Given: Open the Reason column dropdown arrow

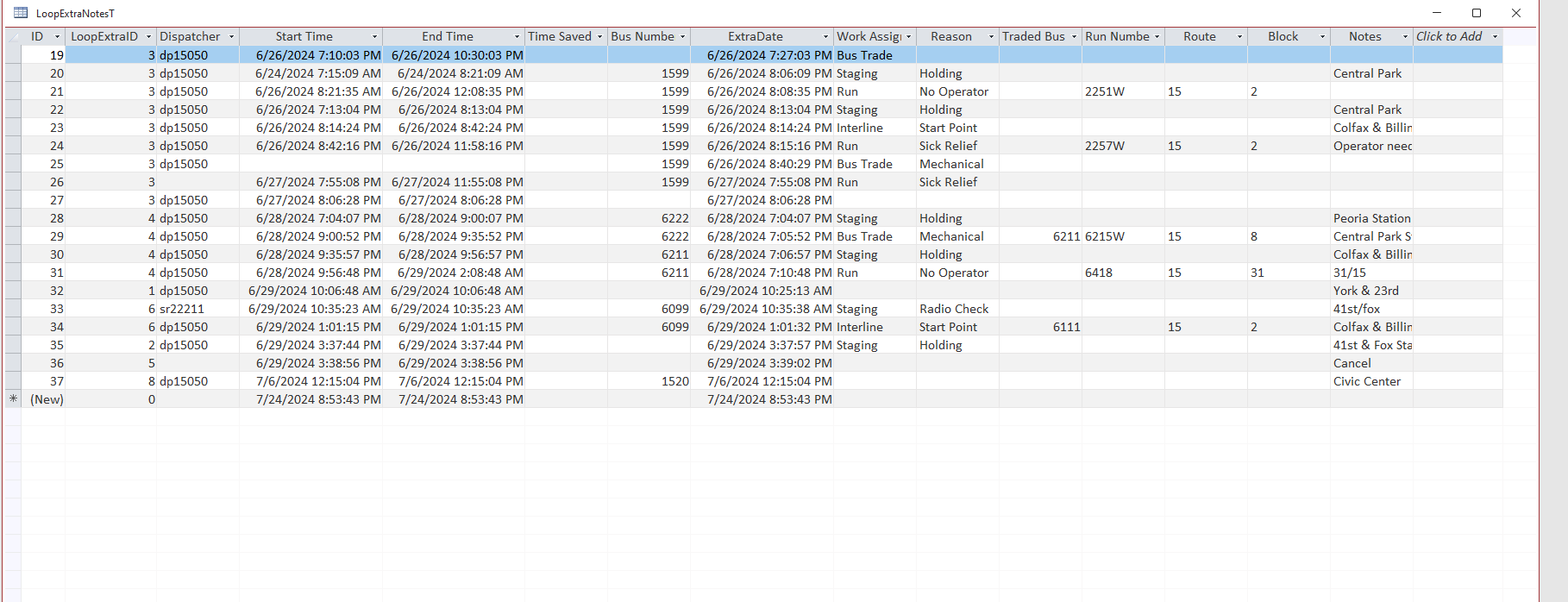Looking at the screenshot, I should tap(991, 36).
